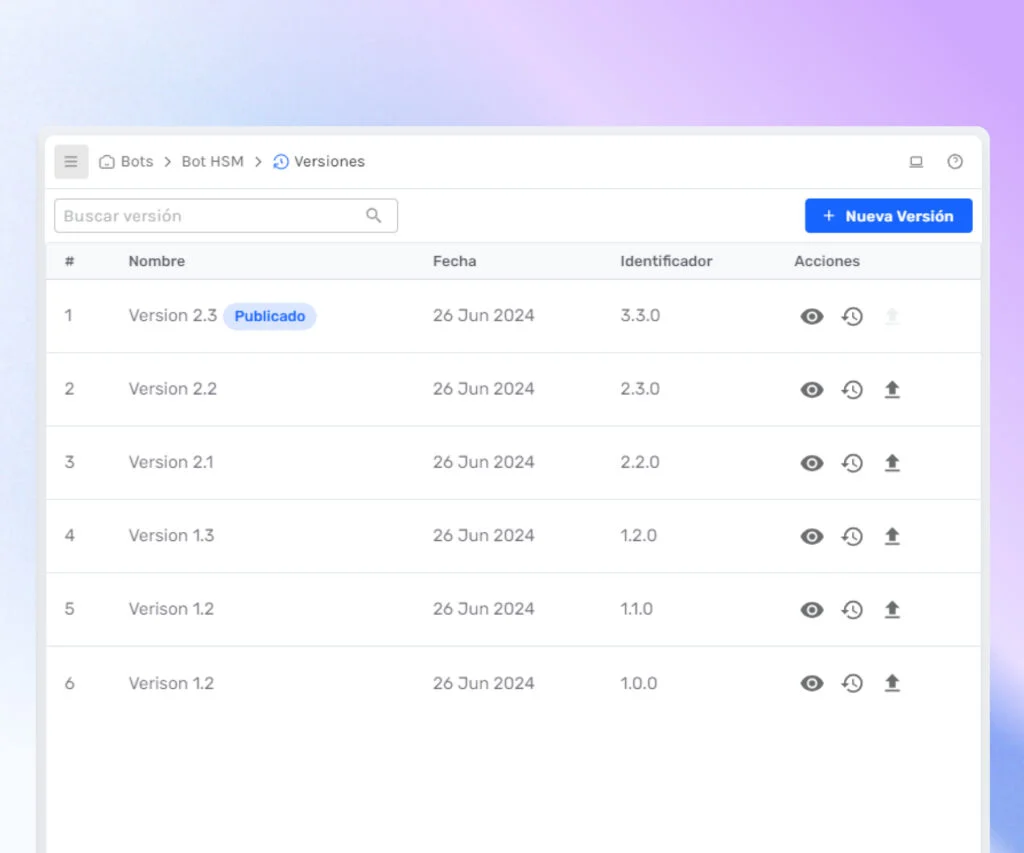
Task: Click the Fecha column header
Action: coord(454,261)
